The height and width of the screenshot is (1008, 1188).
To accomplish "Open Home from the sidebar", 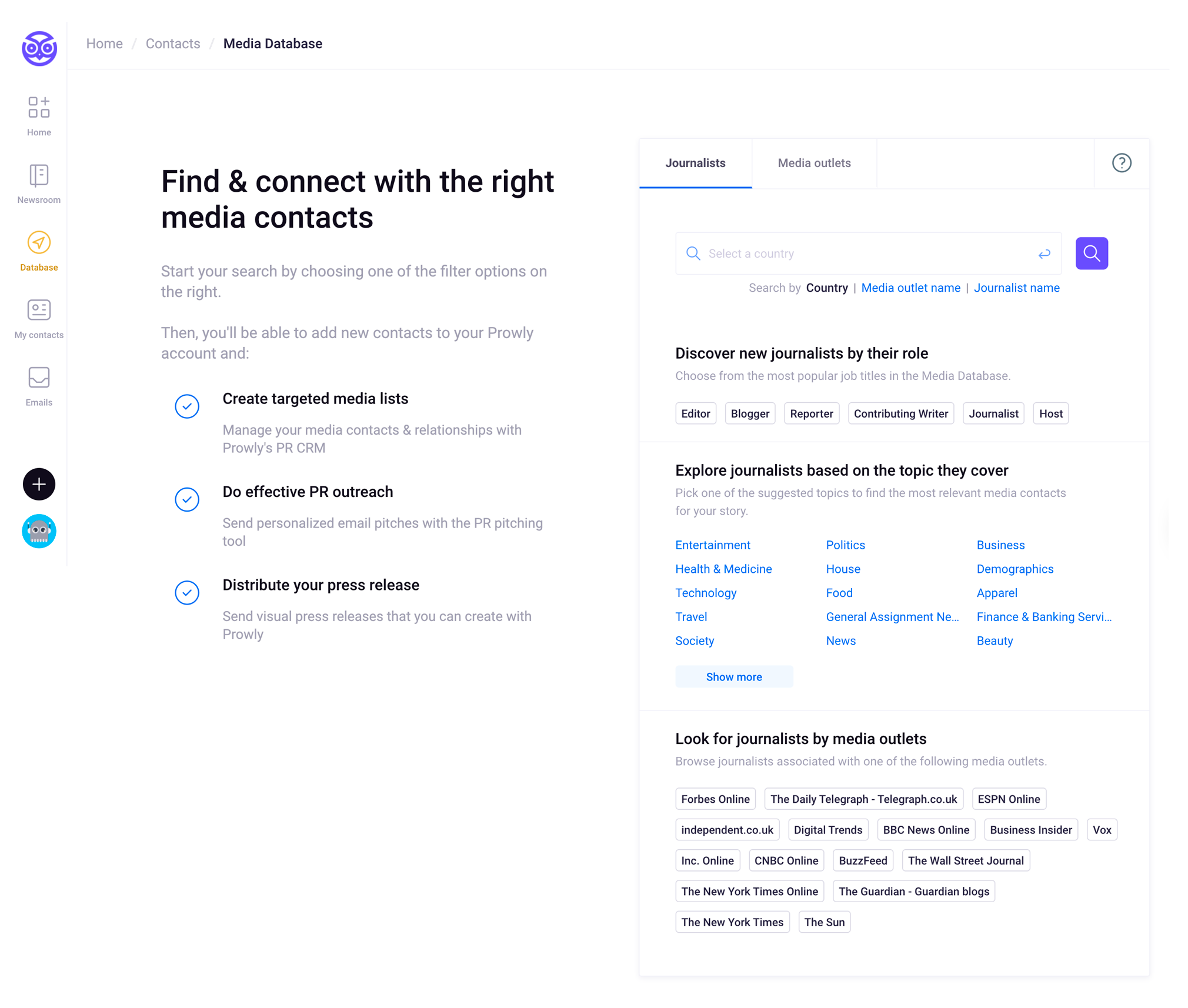I will point(39,116).
